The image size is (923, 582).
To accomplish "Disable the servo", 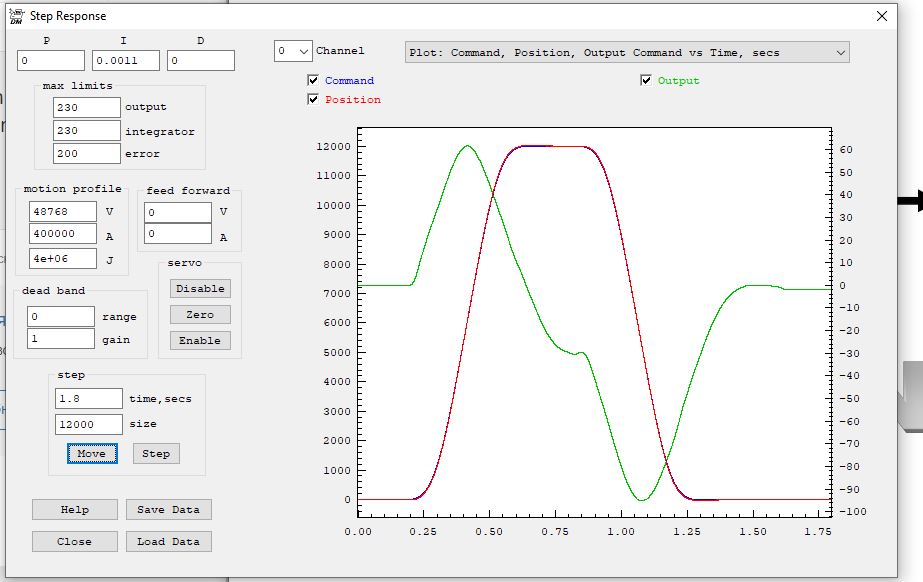I will [200, 288].
